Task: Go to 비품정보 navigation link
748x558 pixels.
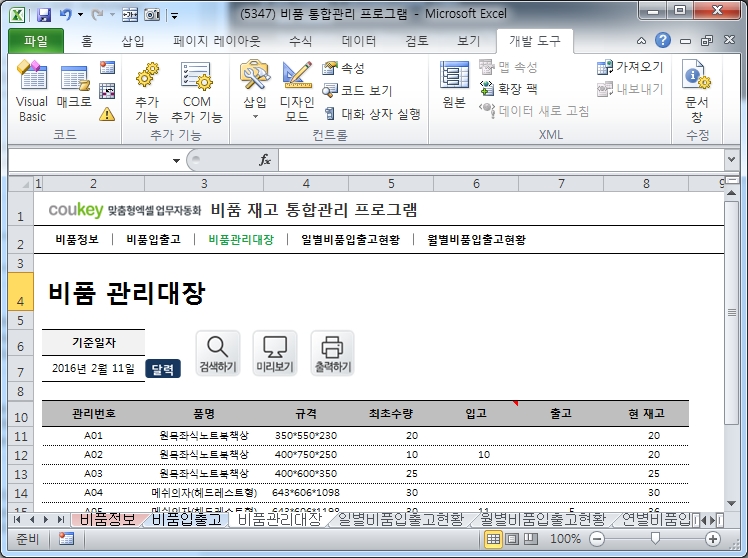Action: point(77,239)
